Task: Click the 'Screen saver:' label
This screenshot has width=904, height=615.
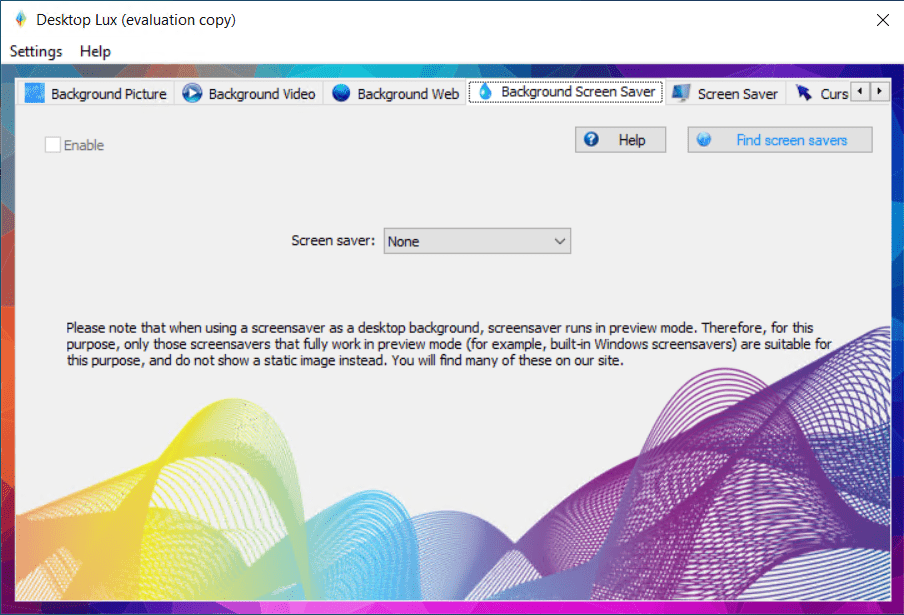Action: click(333, 240)
